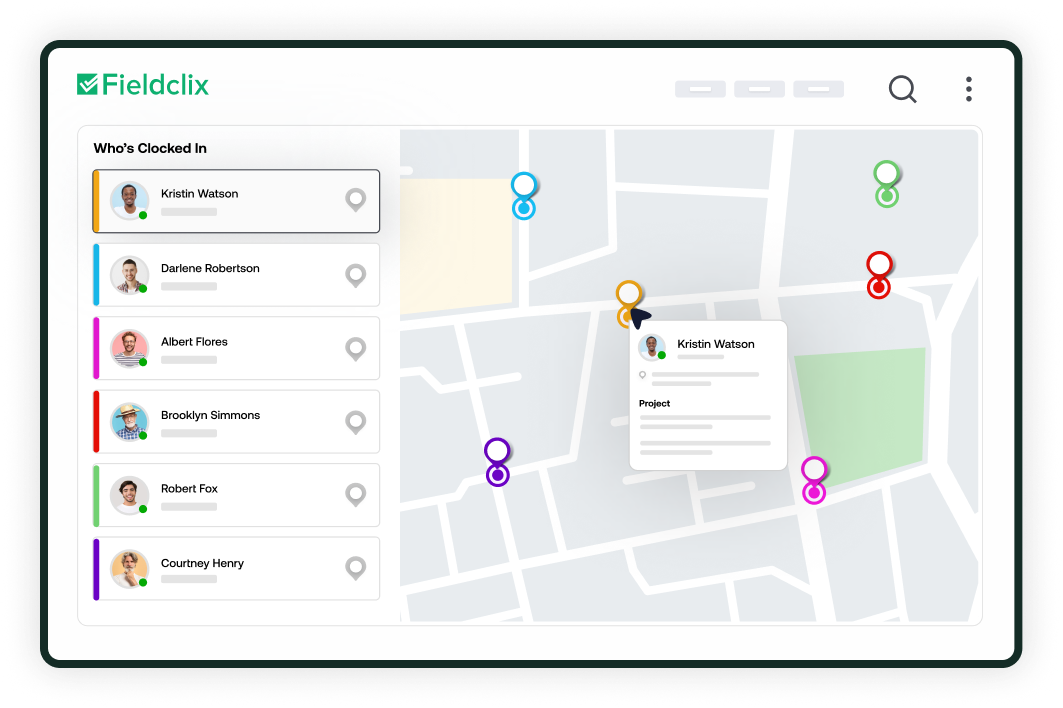Select the blue map marker
This screenshot has width=1063, height=708.
(524, 195)
